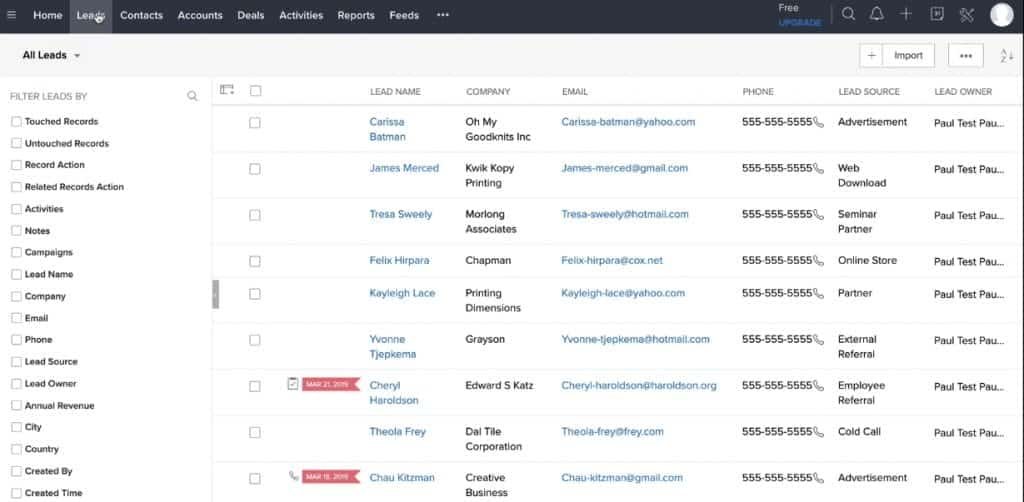Open the three-dot more actions button
1024x502 pixels.
965,56
